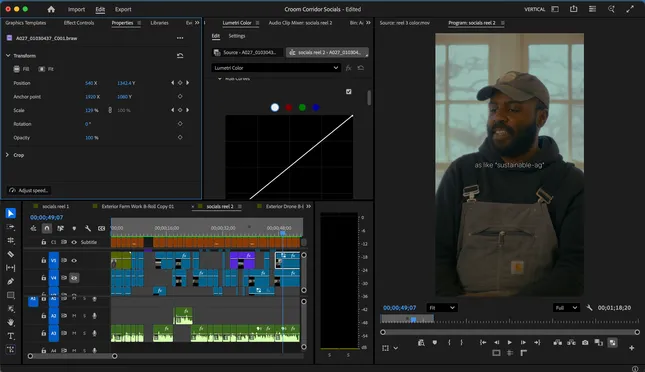Image resolution: width=645 pixels, height=372 pixels.
Task: Open the Lumetri Color effect dropdown
Action: point(276,68)
